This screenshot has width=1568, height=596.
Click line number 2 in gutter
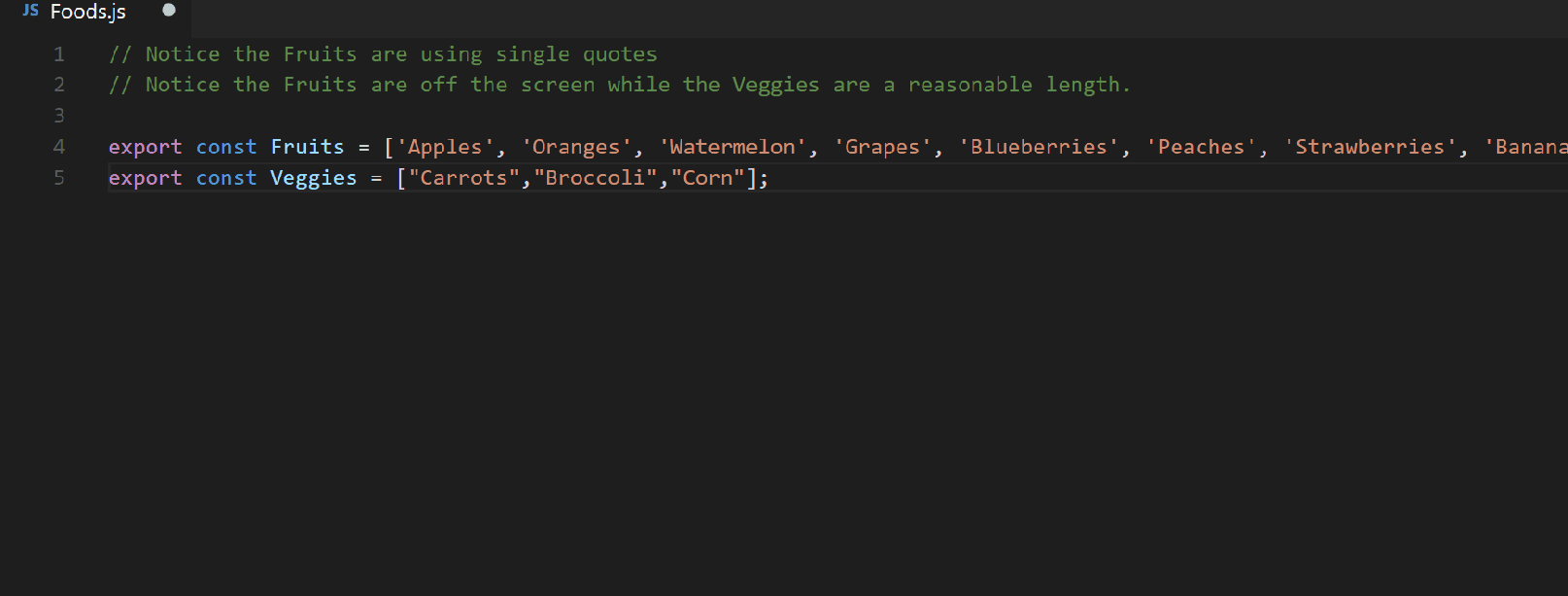(x=59, y=85)
